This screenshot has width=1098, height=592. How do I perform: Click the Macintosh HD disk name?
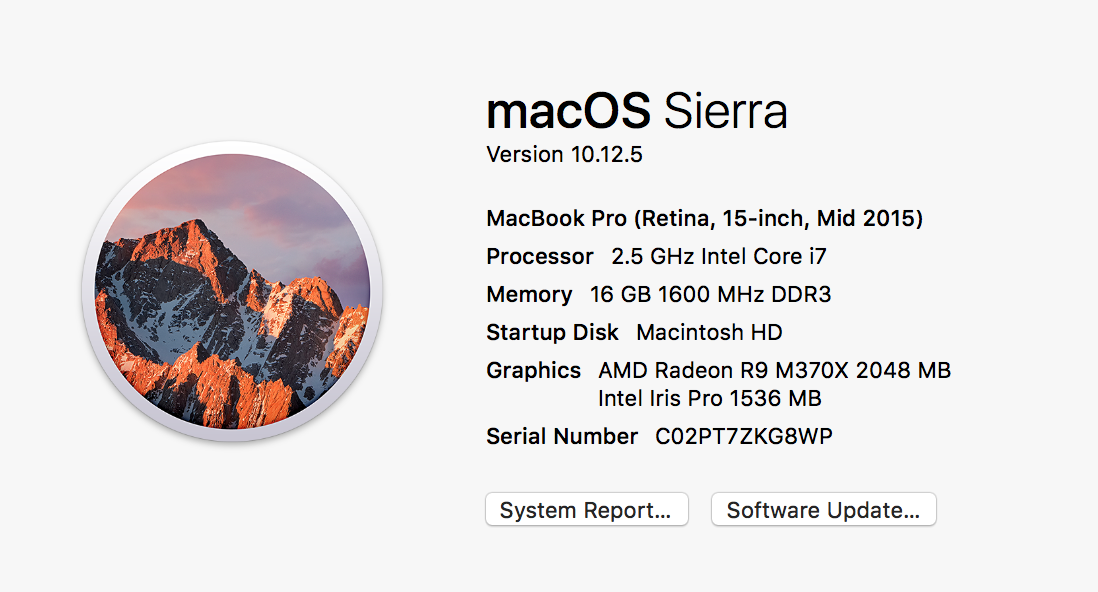[x=709, y=332]
